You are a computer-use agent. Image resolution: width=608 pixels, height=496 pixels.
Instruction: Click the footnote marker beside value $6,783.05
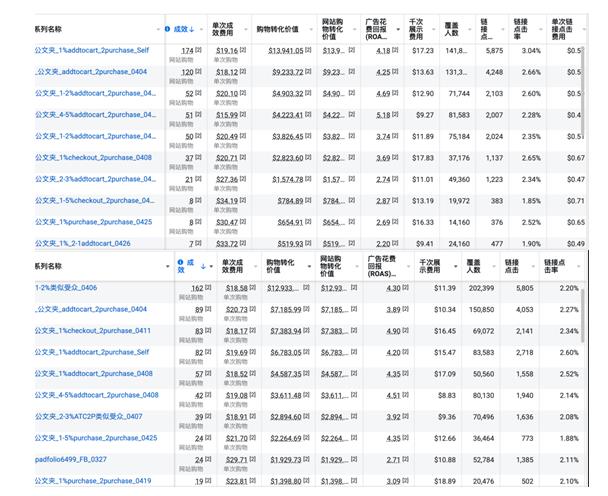[x=306, y=352]
